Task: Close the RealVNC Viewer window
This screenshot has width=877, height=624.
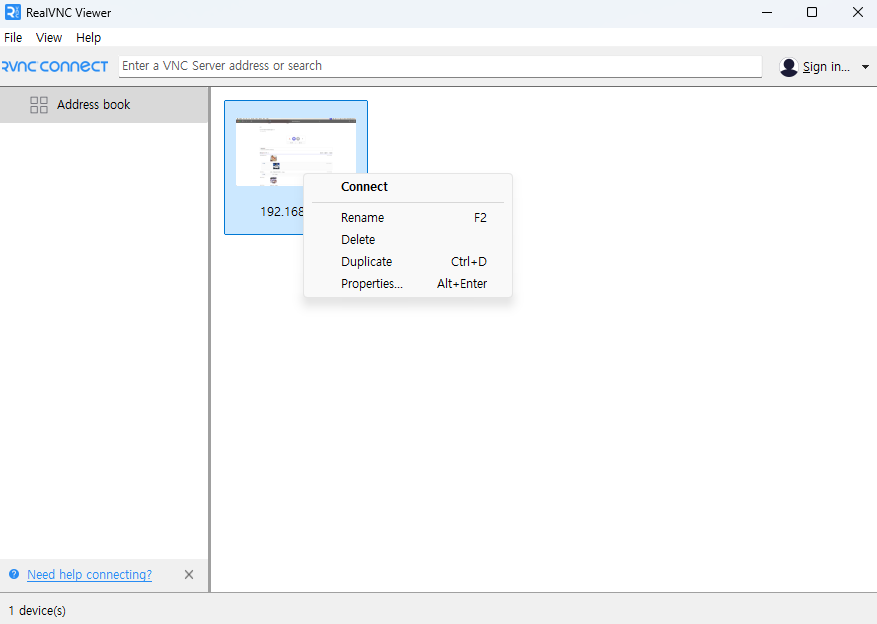Action: [x=857, y=12]
